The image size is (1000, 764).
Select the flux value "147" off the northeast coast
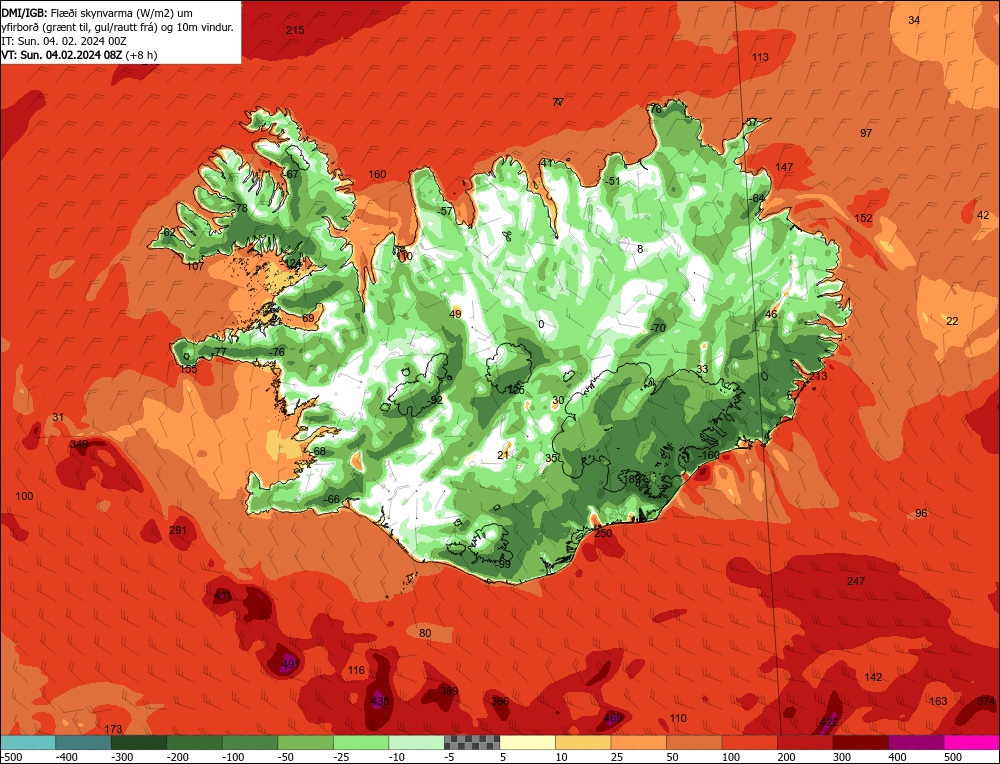pyautogui.click(x=784, y=167)
